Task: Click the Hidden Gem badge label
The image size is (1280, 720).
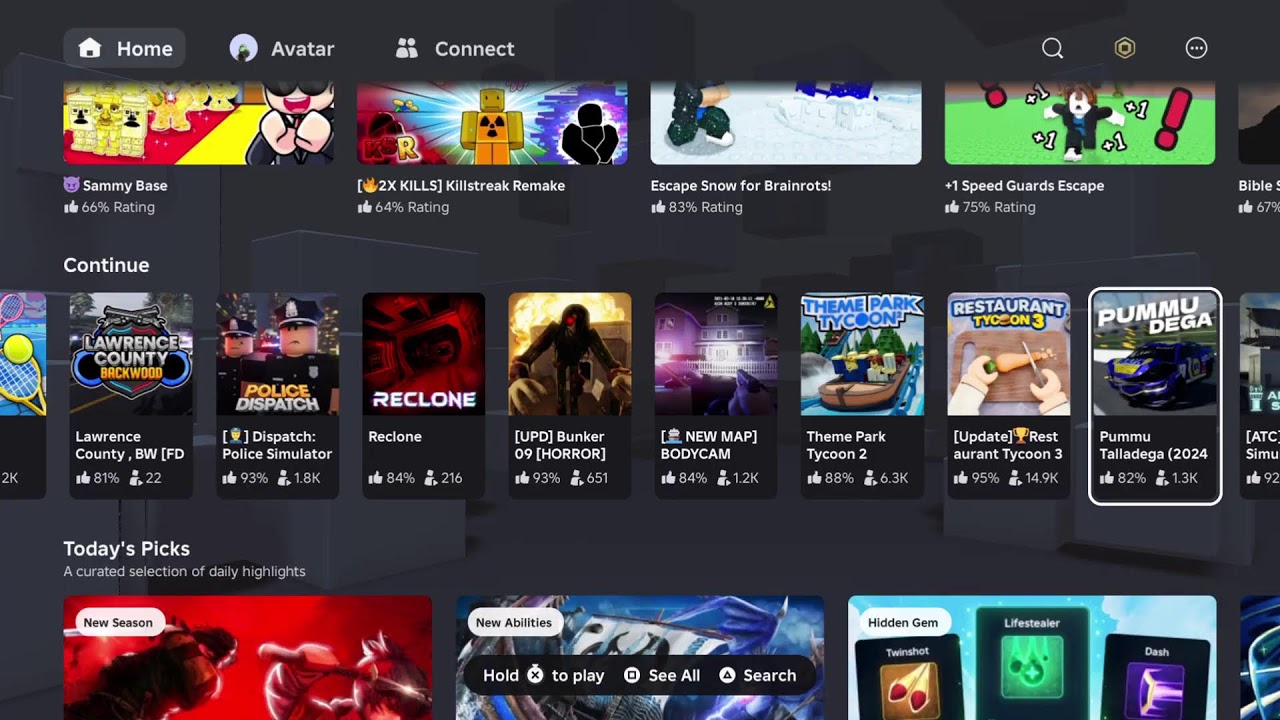Action: tap(903, 622)
